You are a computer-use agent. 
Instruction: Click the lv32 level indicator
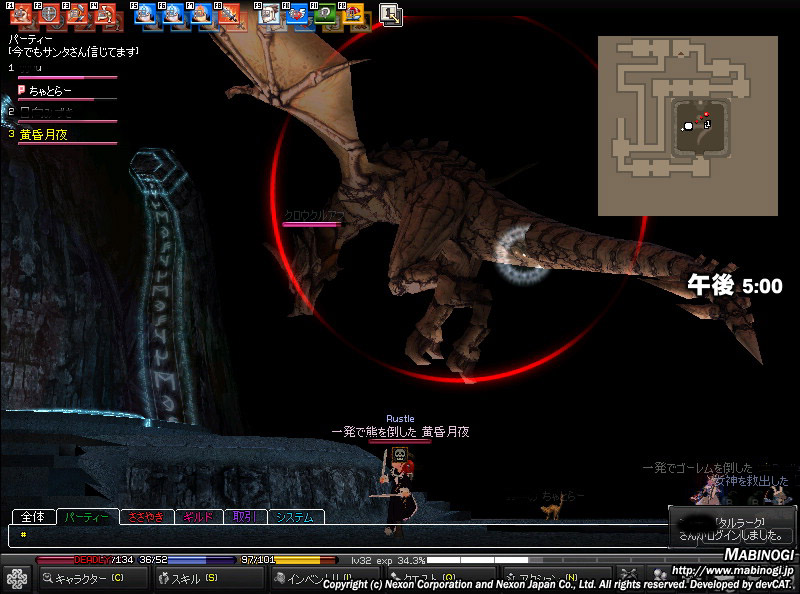tap(361, 560)
